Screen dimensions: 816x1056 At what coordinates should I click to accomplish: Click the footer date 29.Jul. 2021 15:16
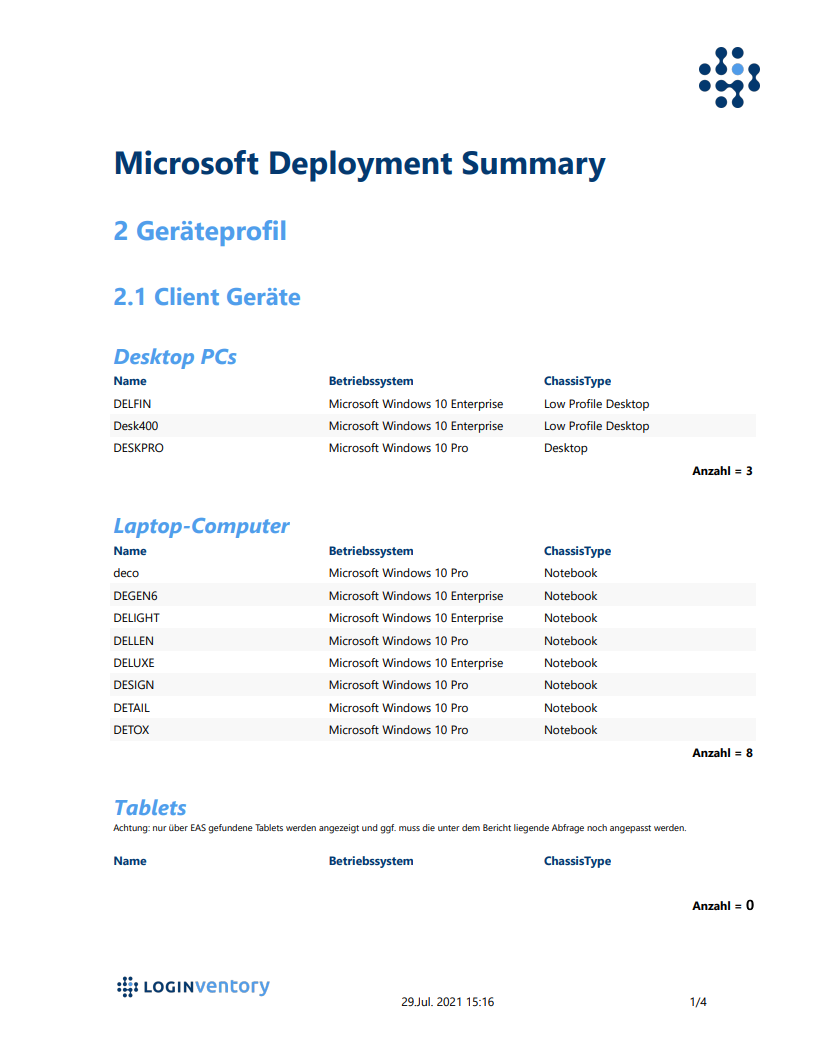[448, 1002]
